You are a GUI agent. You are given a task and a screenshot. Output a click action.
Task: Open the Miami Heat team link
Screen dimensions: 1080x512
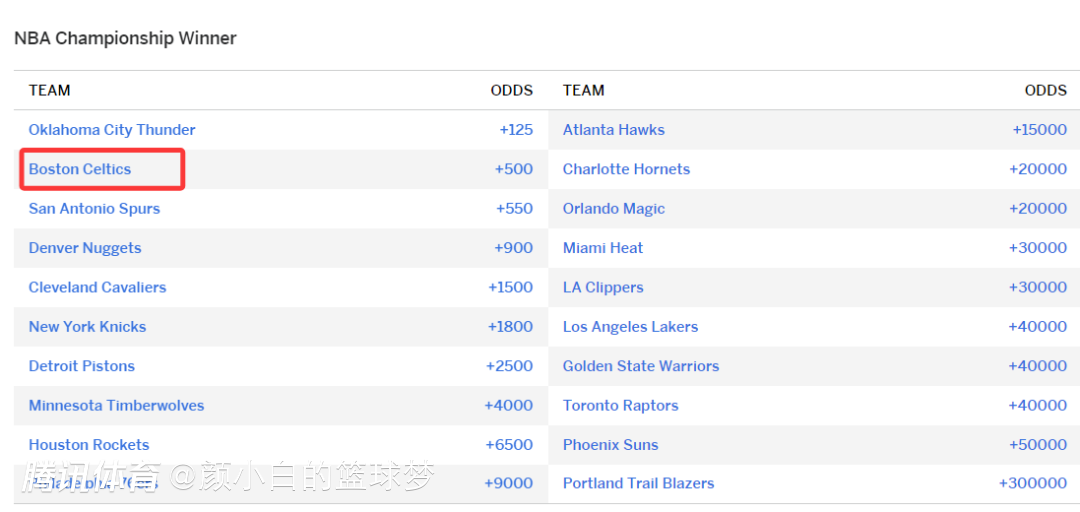pyautogui.click(x=603, y=248)
